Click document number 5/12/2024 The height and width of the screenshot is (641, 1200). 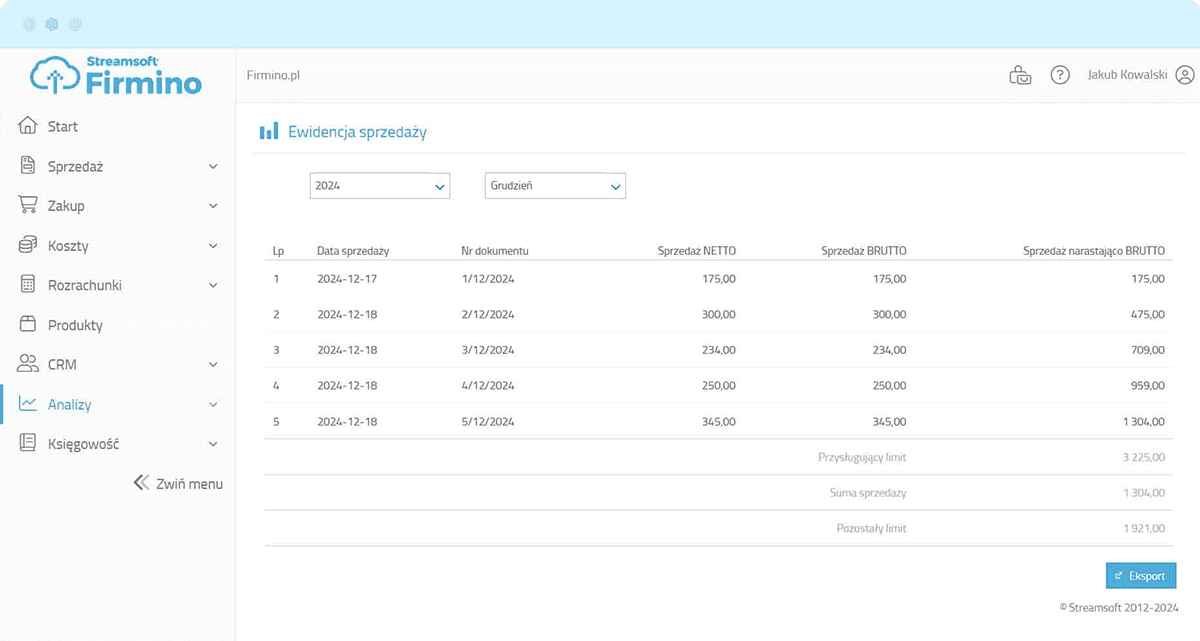(x=488, y=421)
